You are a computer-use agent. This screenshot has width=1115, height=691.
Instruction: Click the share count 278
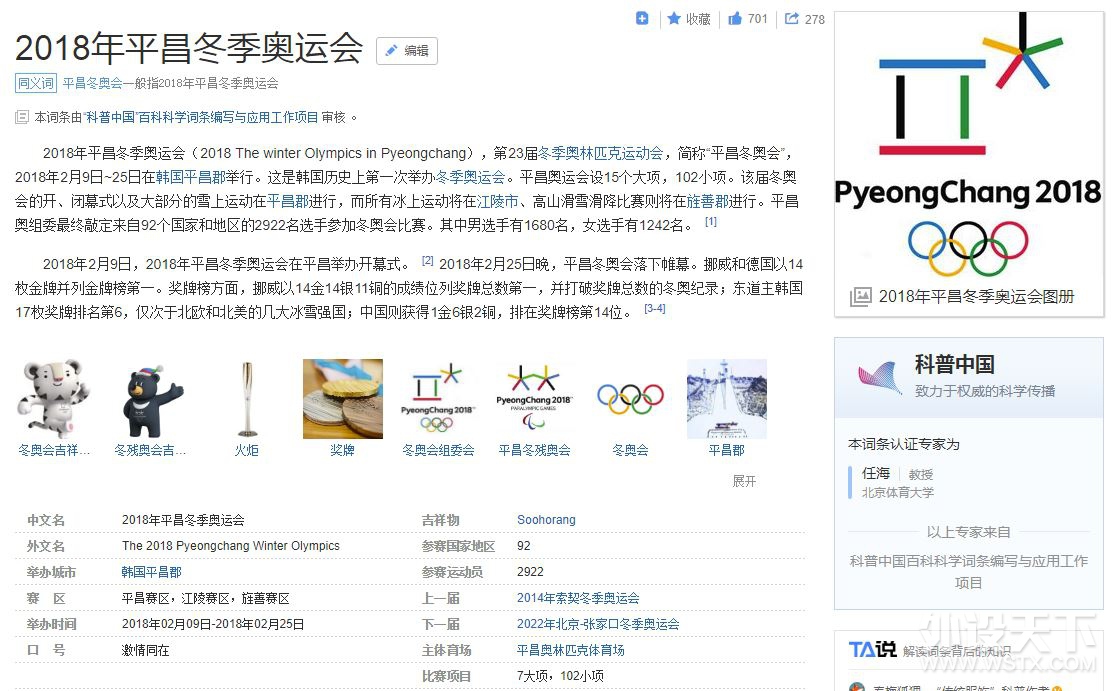click(x=814, y=19)
